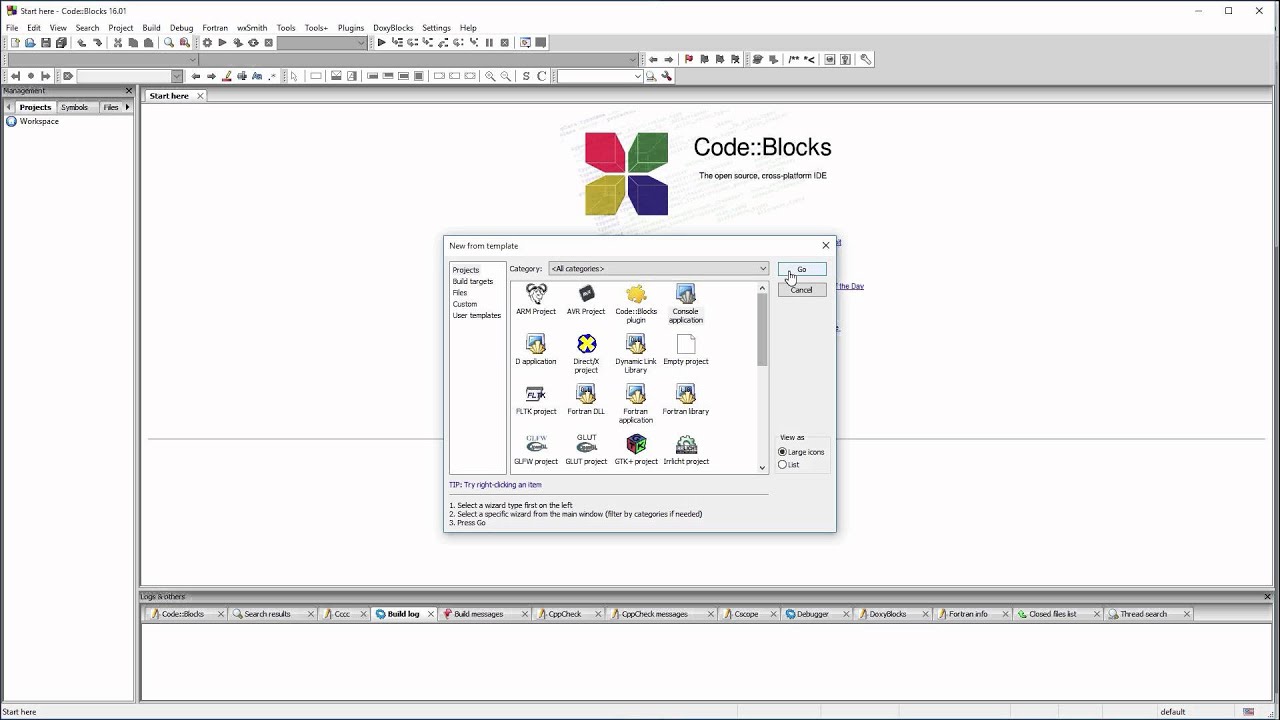Image resolution: width=1280 pixels, height=720 pixels.
Task: Pick the D application template
Action: [536, 350]
